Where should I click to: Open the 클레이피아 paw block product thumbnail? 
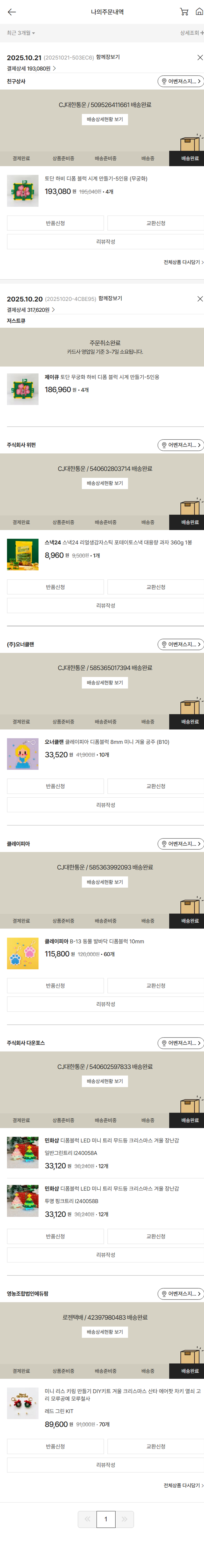[x=23, y=953]
